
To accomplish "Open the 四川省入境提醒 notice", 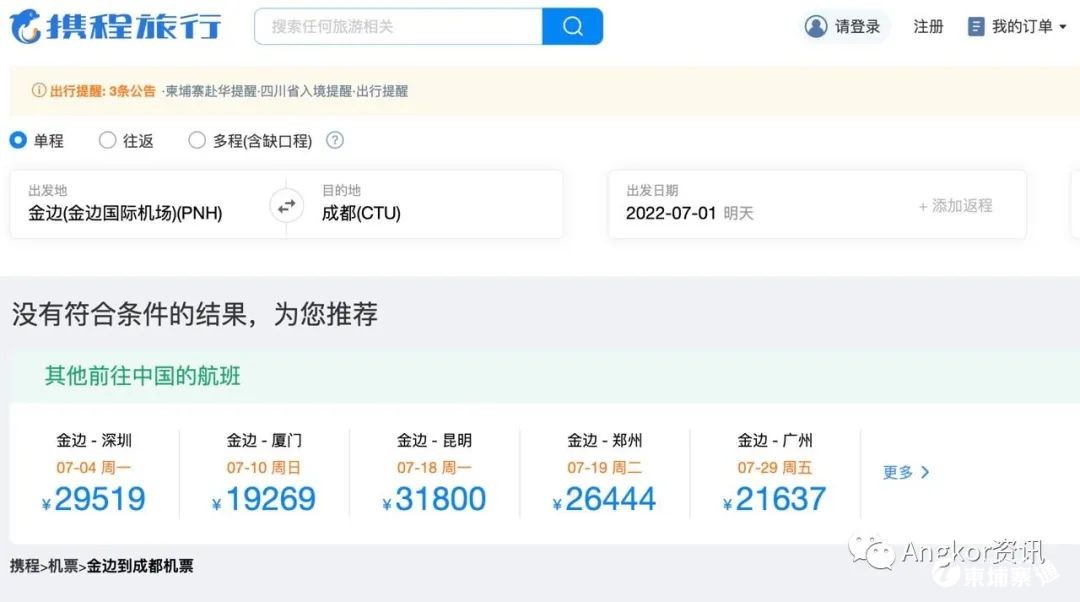I will (x=307, y=91).
